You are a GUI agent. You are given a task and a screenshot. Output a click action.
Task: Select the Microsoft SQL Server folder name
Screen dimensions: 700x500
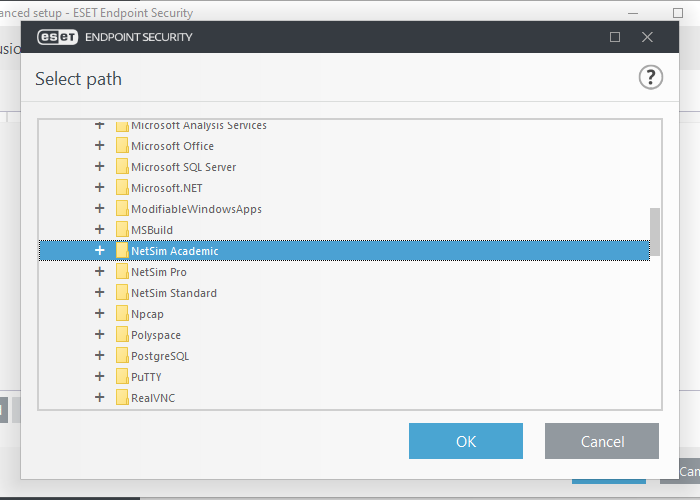[x=183, y=167]
